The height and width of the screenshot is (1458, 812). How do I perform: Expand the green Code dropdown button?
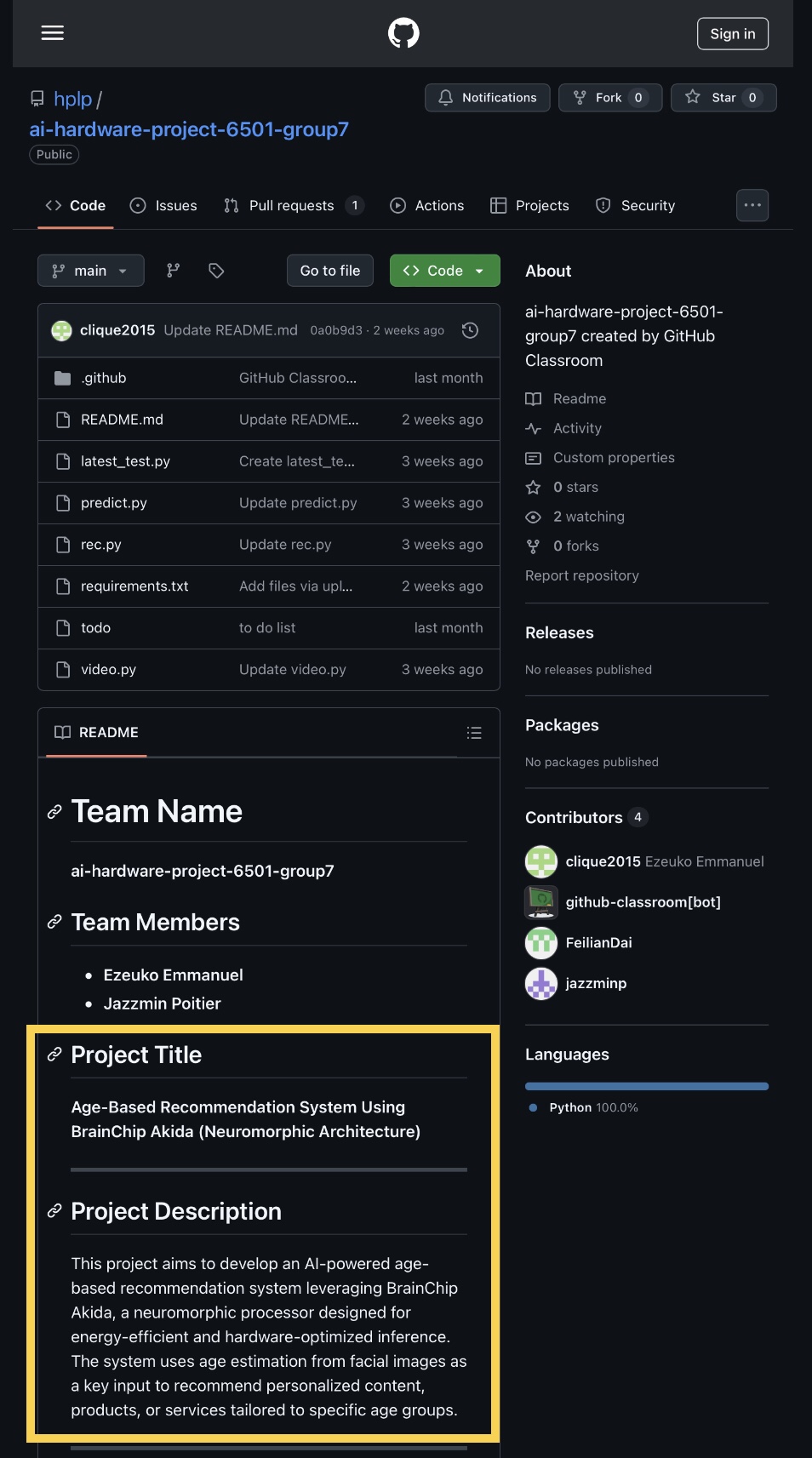point(445,271)
